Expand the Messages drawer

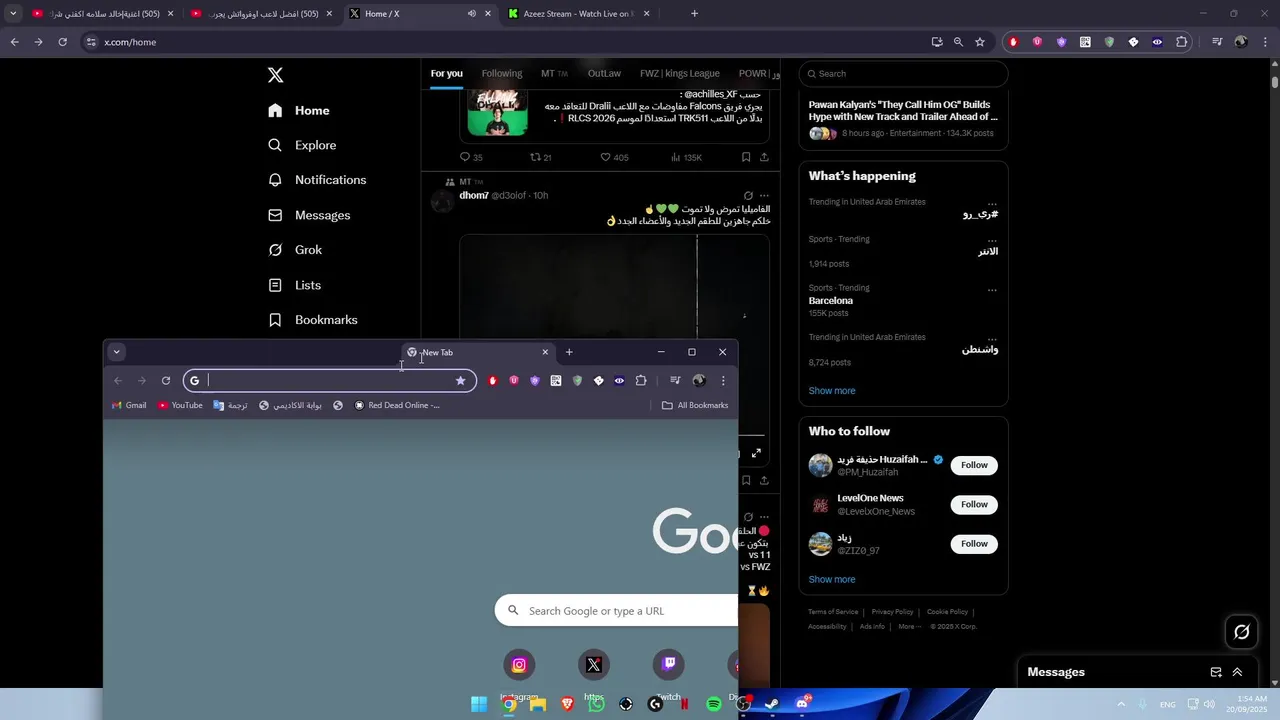tap(1237, 672)
